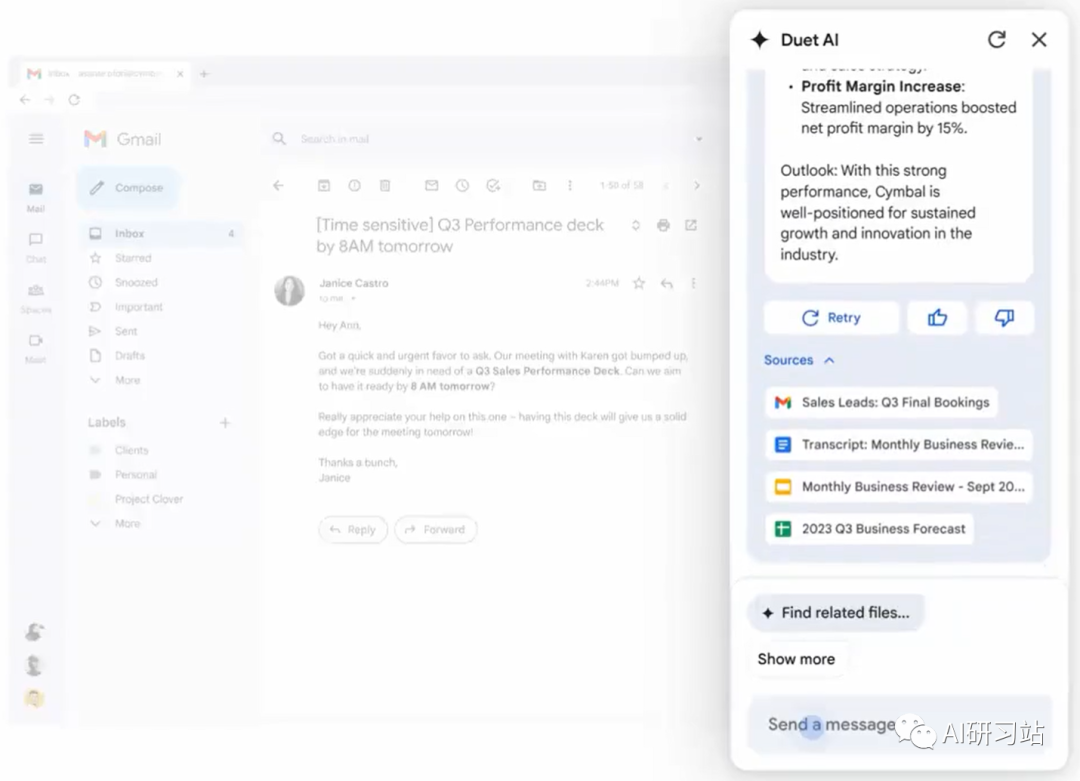Reload the browser page
The height and width of the screenshot is (781, 1080).
click(x=74, y=100)
